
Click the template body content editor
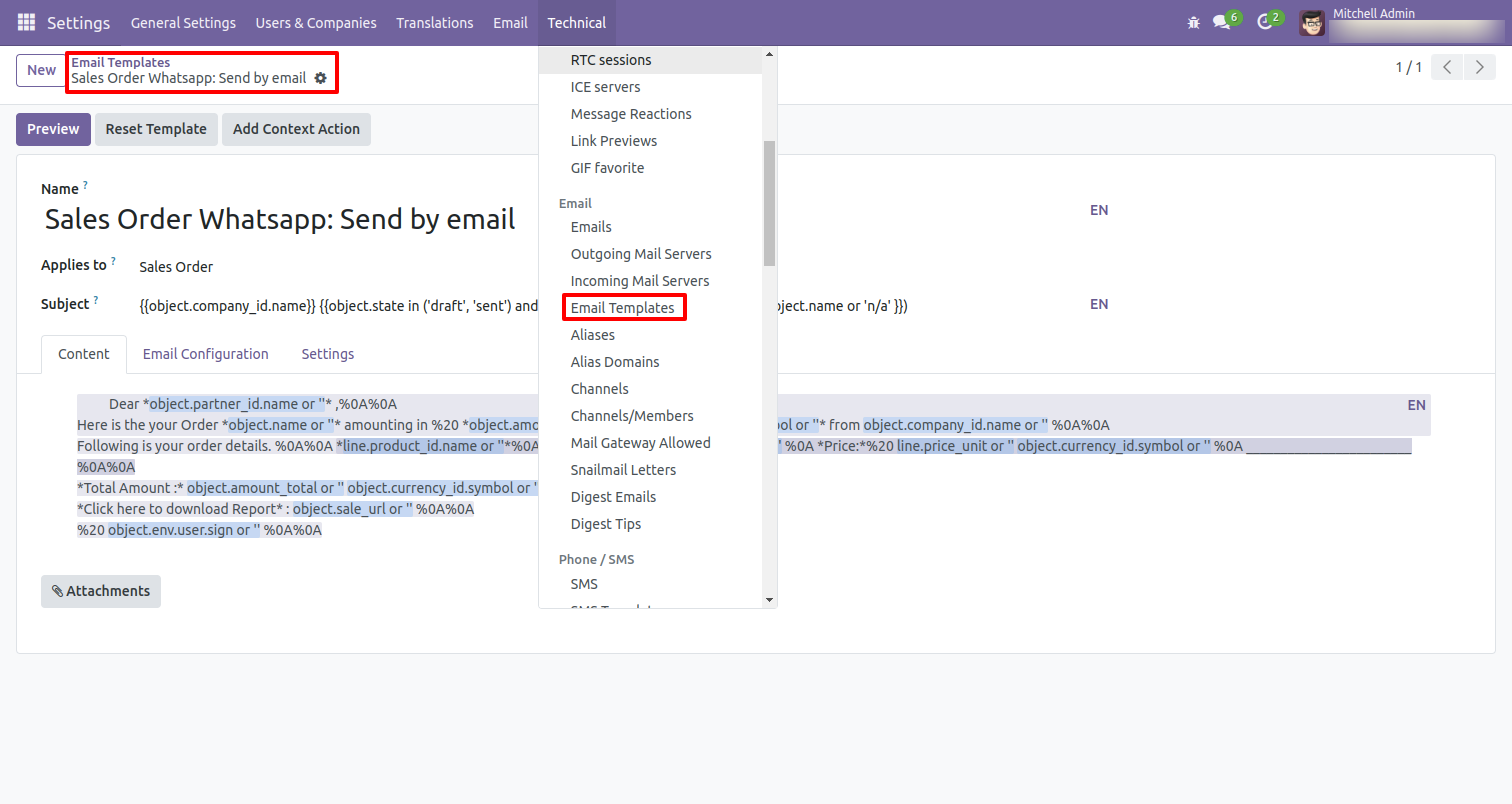point(754,467)
